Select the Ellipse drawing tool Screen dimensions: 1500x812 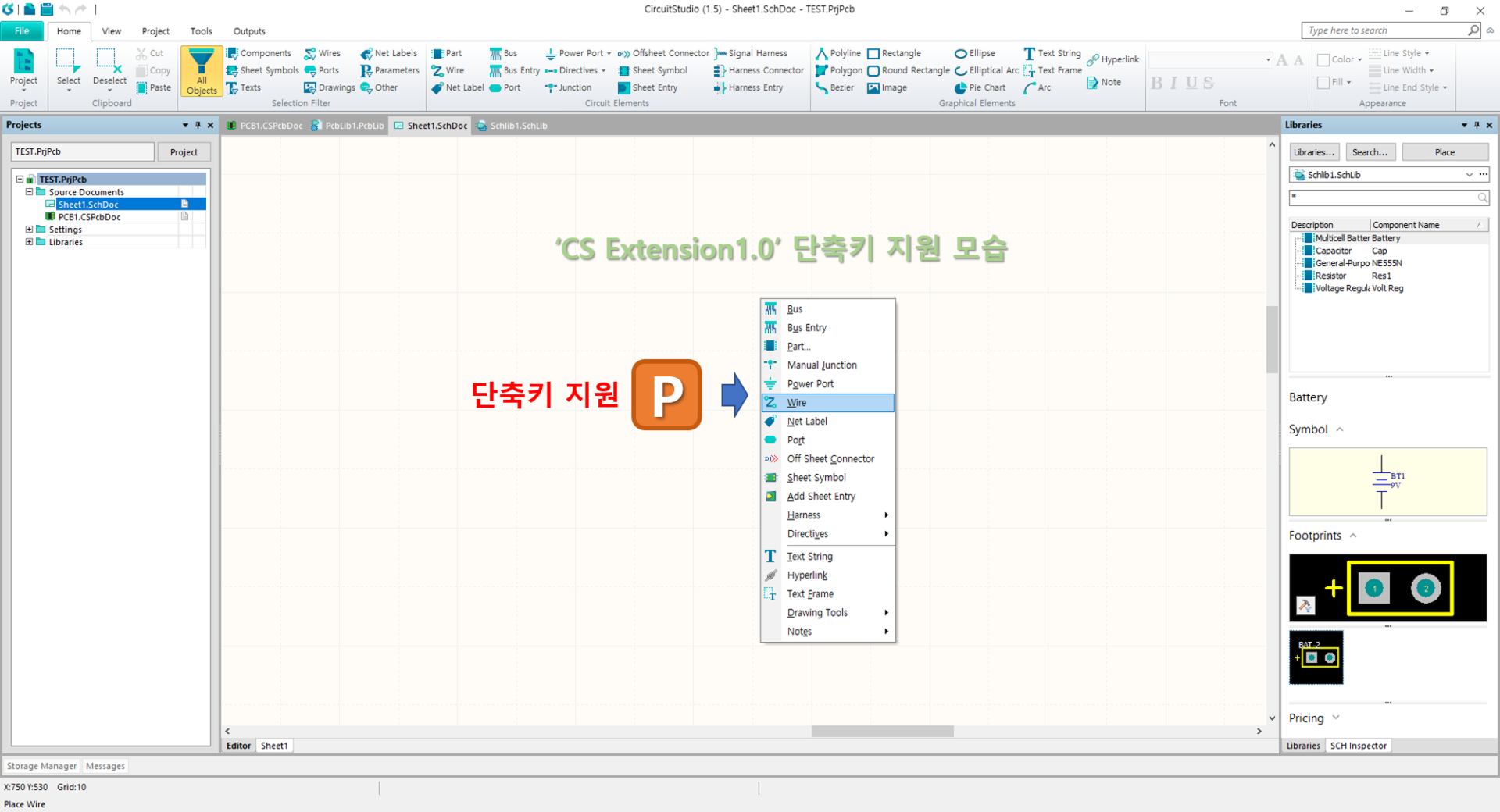coord(975,53)
